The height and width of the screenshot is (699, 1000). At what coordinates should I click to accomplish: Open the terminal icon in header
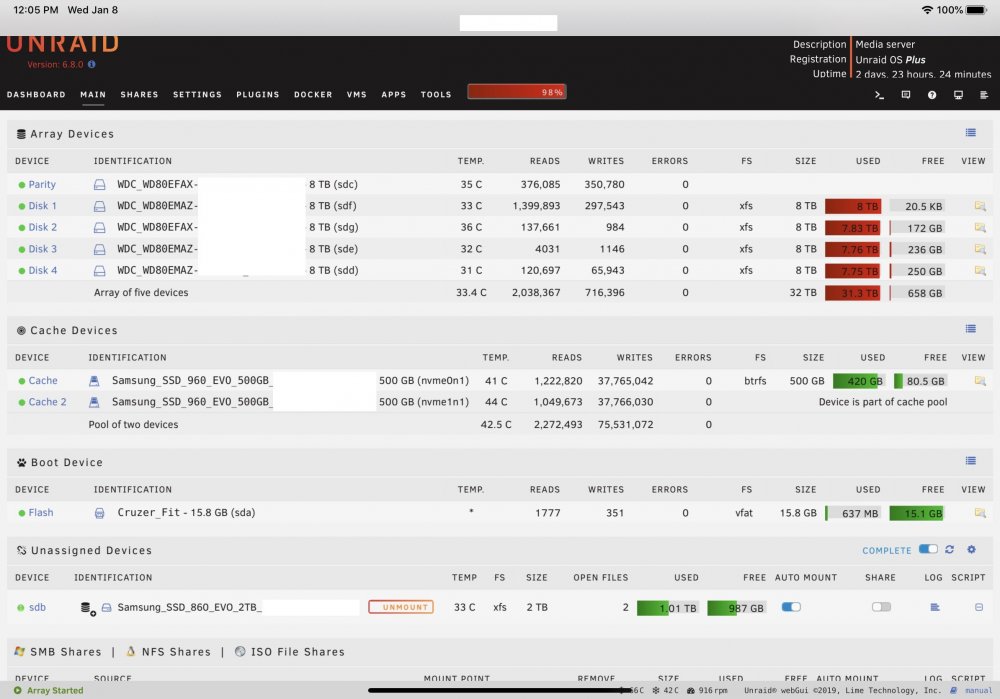(879, 95)
